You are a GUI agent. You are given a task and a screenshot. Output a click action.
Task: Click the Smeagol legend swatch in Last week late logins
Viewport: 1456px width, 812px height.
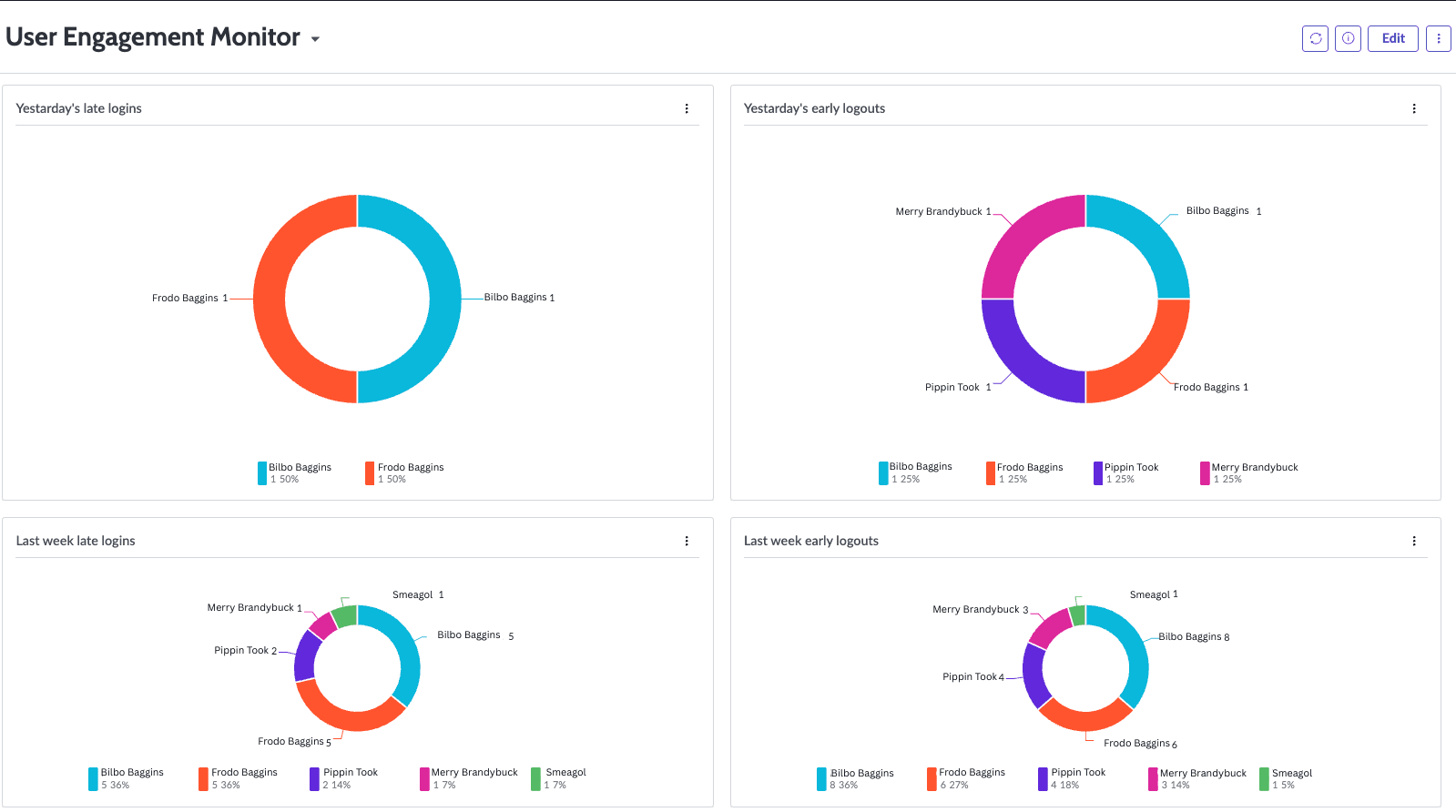[x=536, y=779]
